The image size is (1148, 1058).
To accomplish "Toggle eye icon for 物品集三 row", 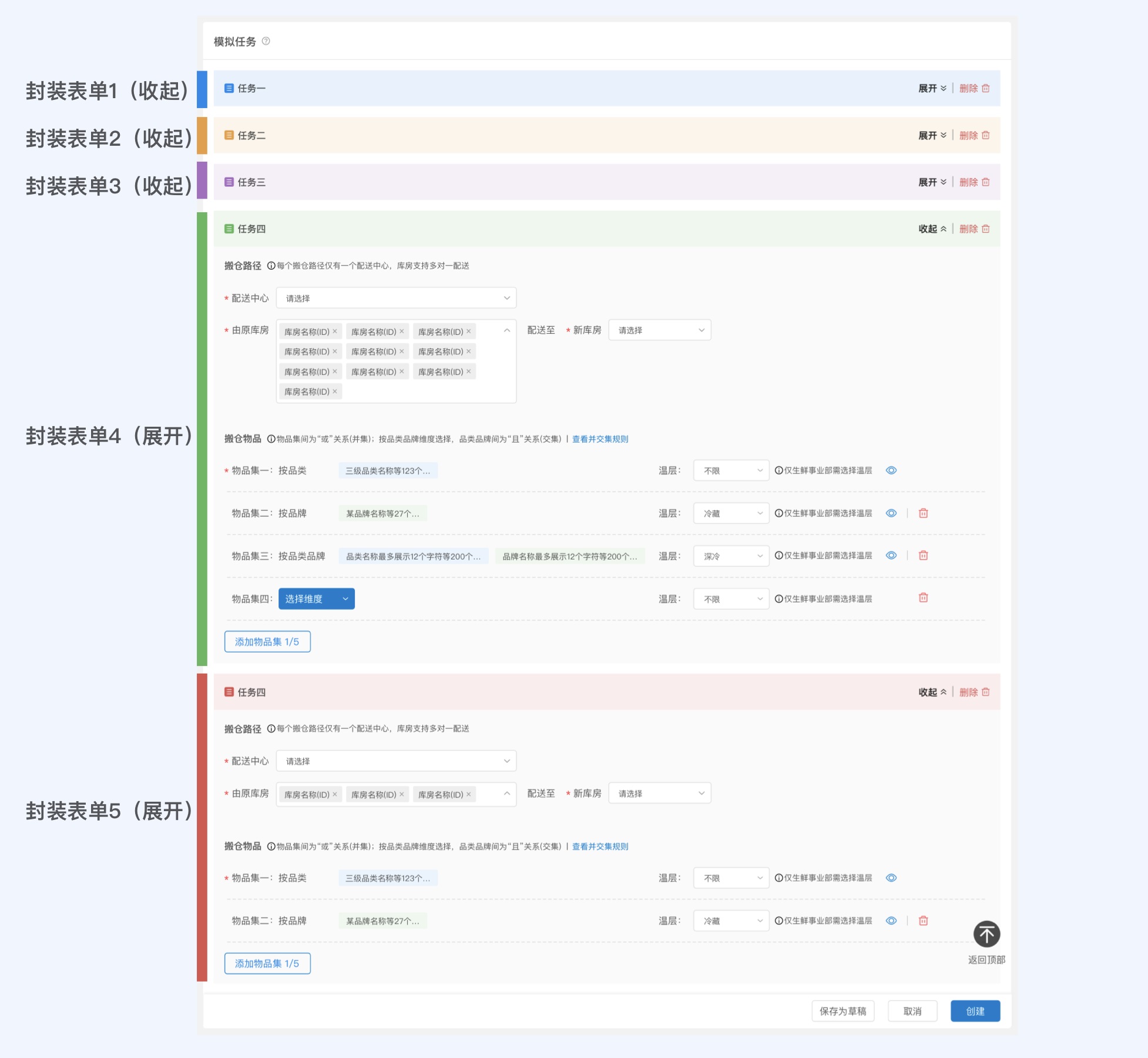I will click(891, 555).
